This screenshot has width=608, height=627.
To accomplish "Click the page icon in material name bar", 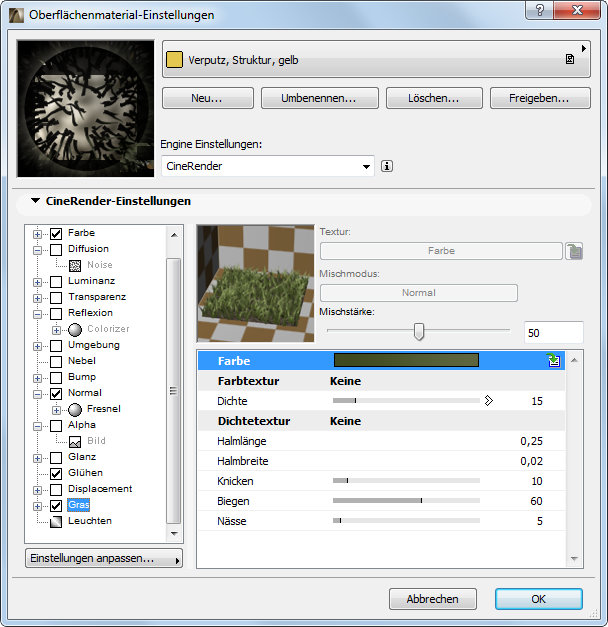I will [570, 59].
